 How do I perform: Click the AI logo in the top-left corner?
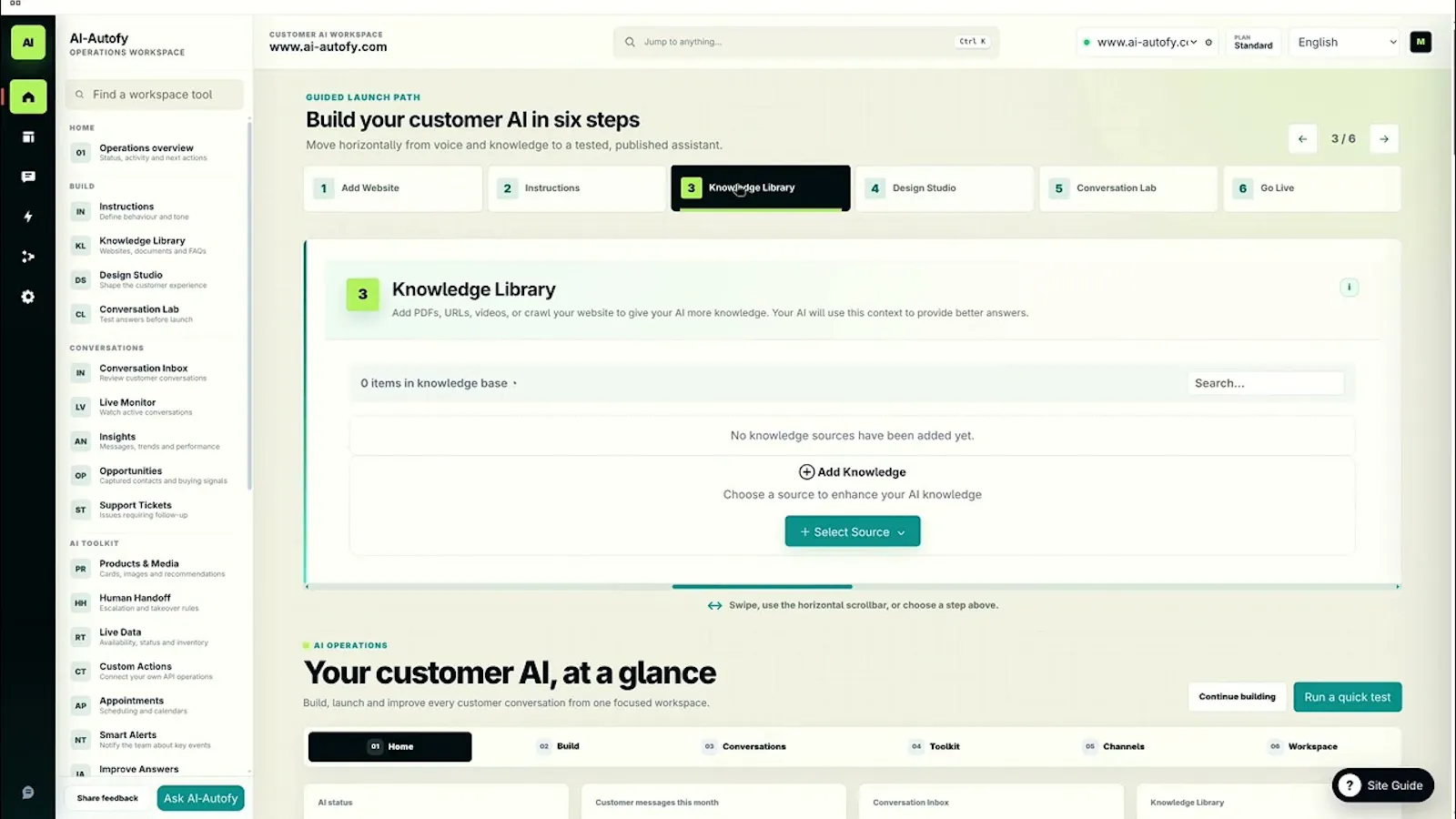[28, 42]
